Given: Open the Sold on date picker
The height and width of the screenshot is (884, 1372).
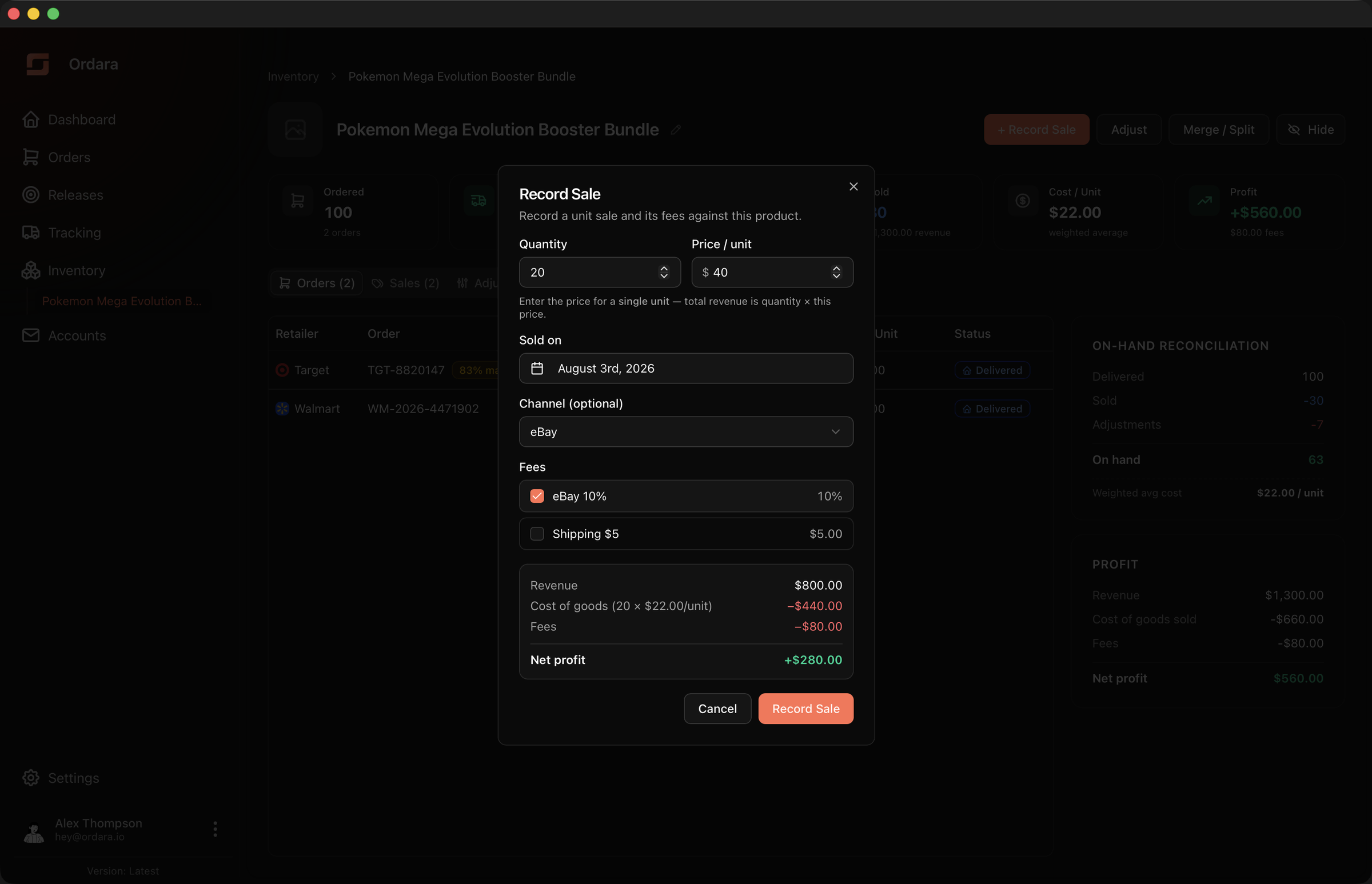Looking at the screenshot, I should 687,369.
